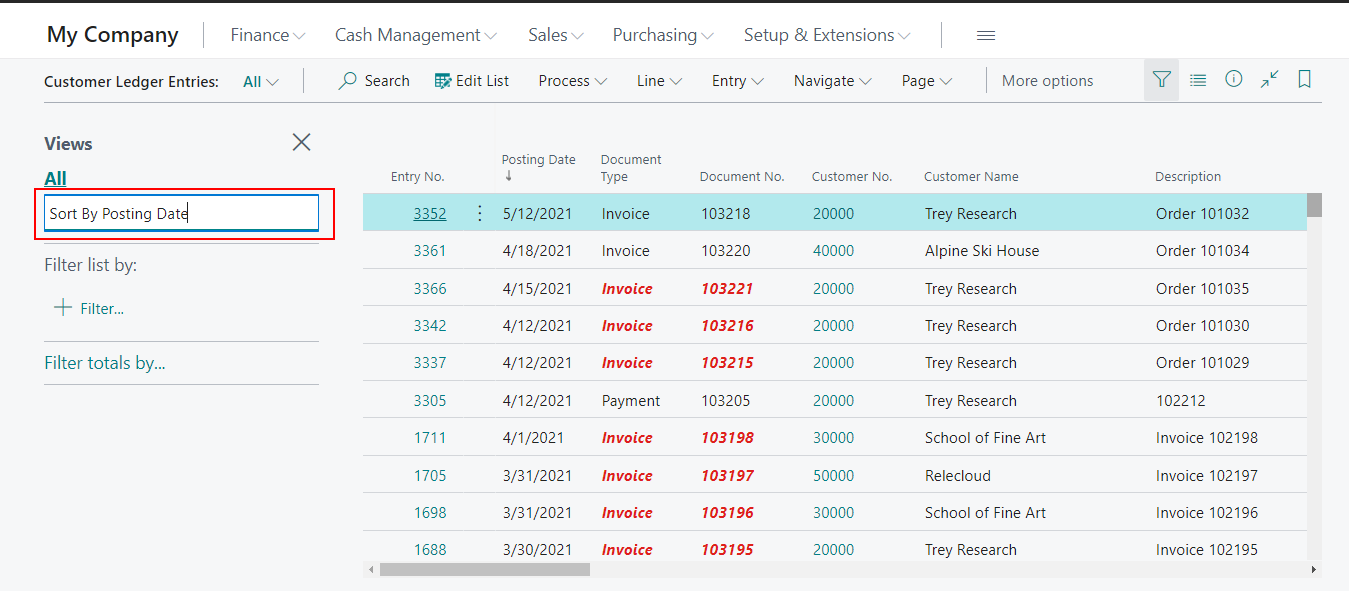
Task: Switch layout using the list view icon
Action: pyautogui.click(x=1198, y=78)
